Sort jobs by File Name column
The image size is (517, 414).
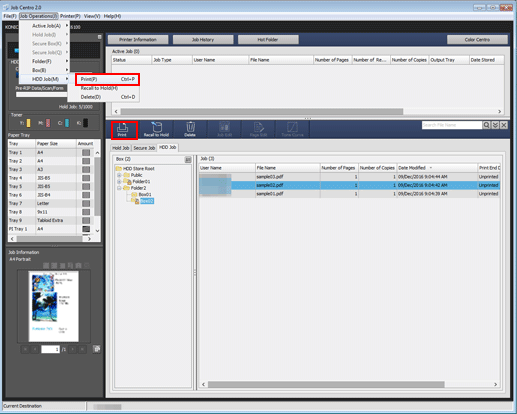(287, 168)
